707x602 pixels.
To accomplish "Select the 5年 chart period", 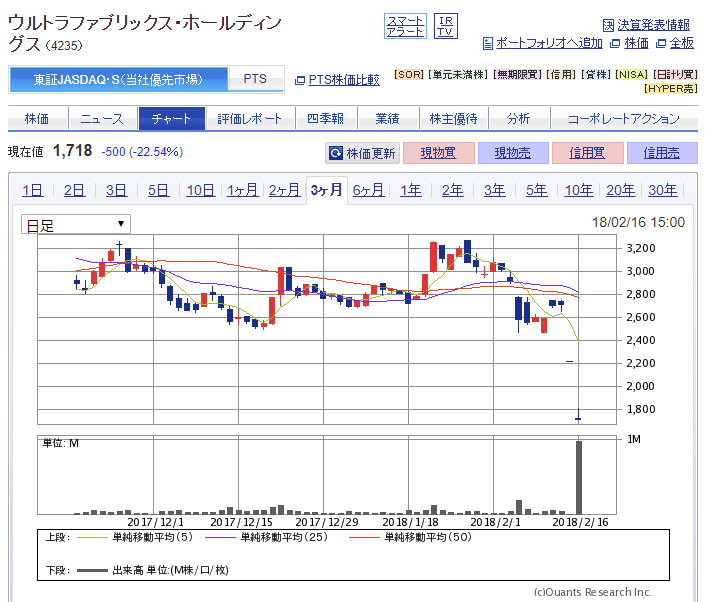I will click(x=537, y=190).
